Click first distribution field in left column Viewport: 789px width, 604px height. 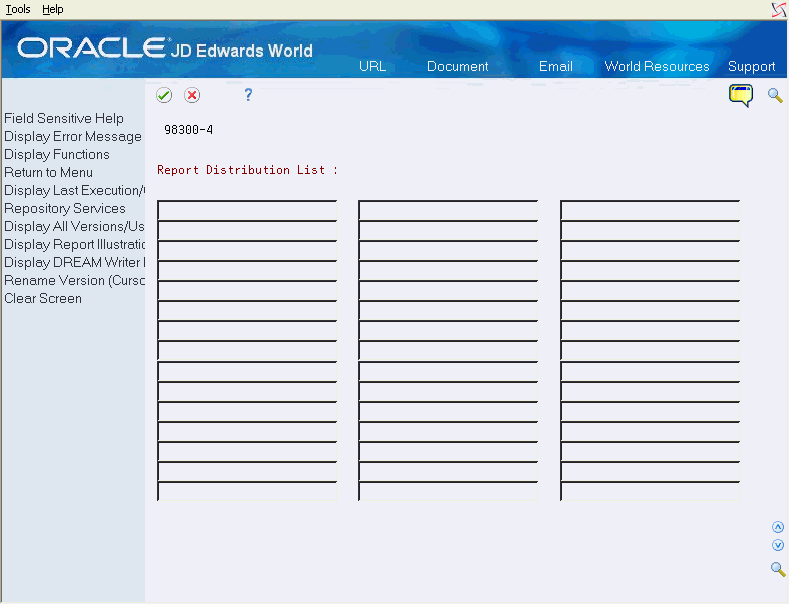pos(247,210)
